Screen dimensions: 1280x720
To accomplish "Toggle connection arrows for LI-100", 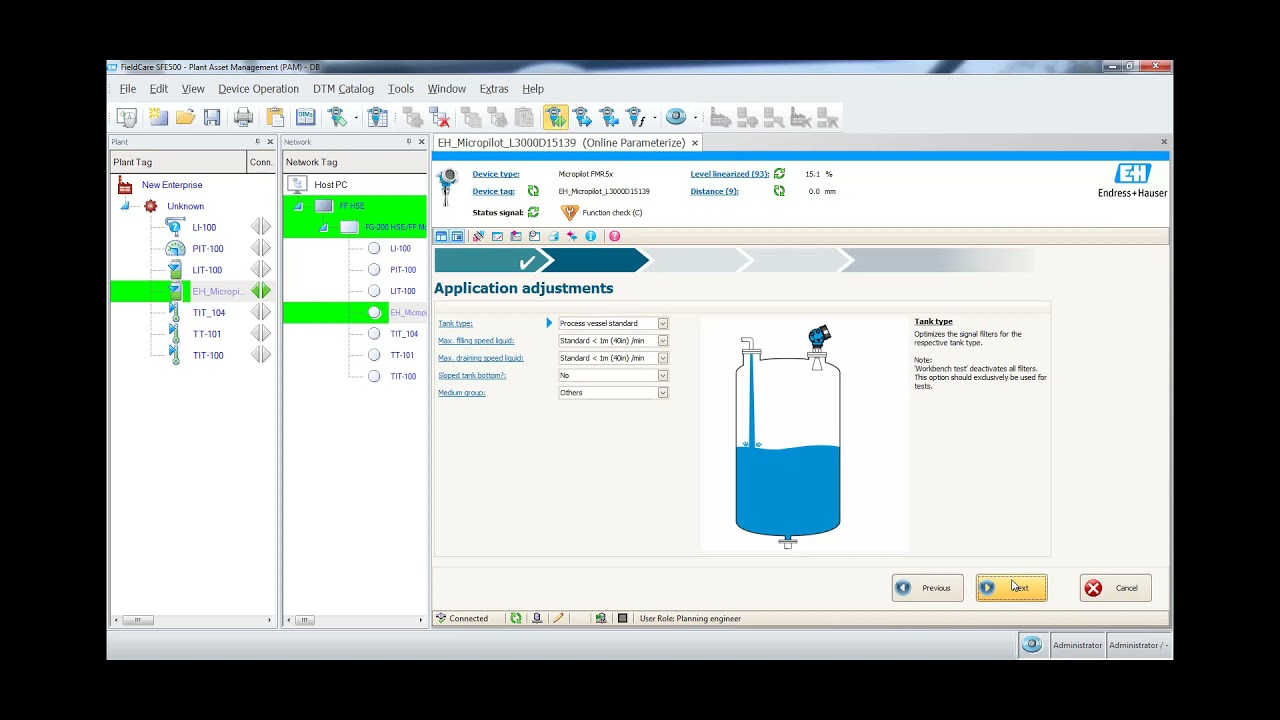I will point(261,227).
